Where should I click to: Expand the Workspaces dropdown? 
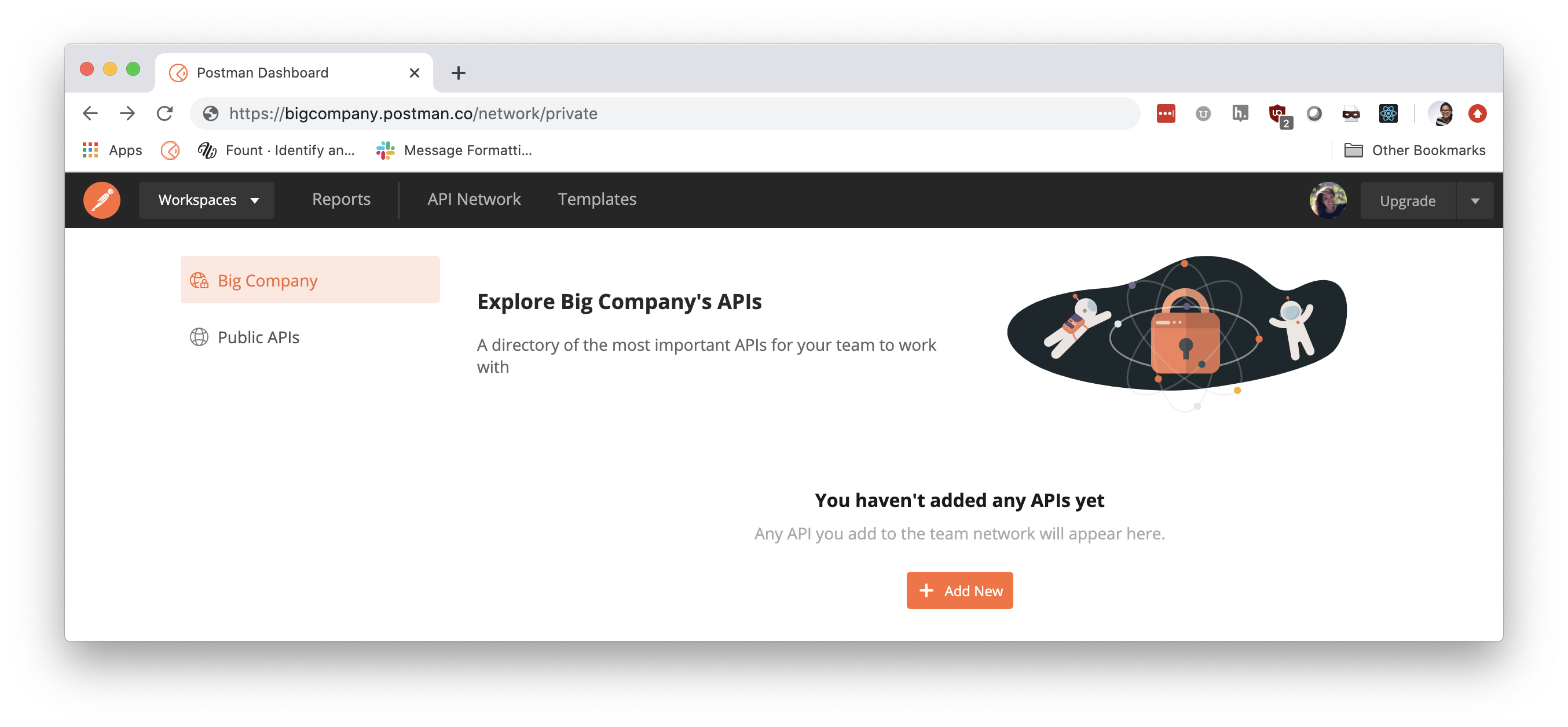click(x=206, y=200)
